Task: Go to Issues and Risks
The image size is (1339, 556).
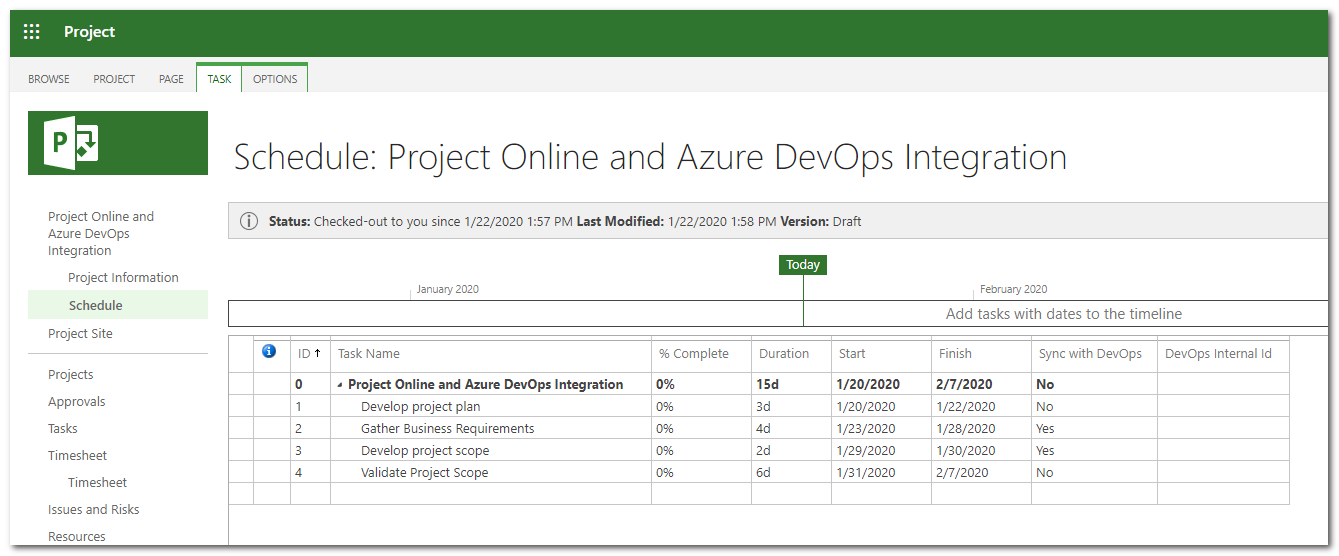Action: [94, 510]
